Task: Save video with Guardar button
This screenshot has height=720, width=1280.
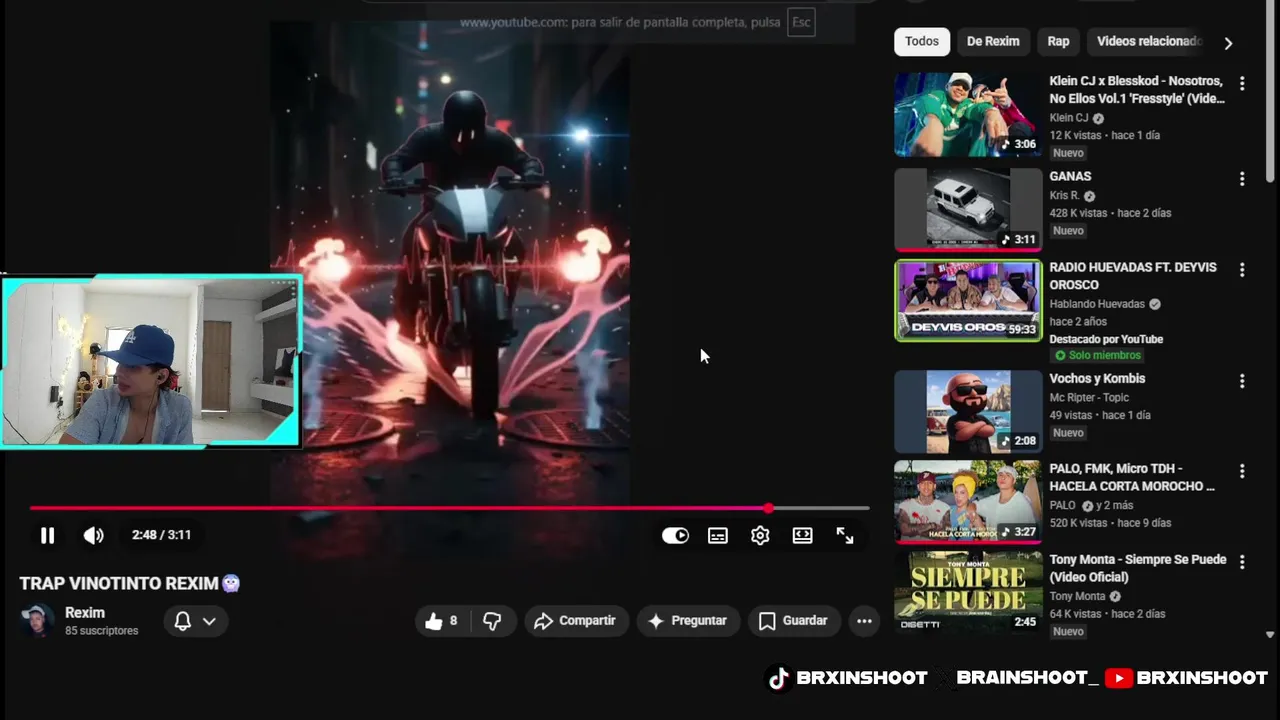Action: pos(793,621)
